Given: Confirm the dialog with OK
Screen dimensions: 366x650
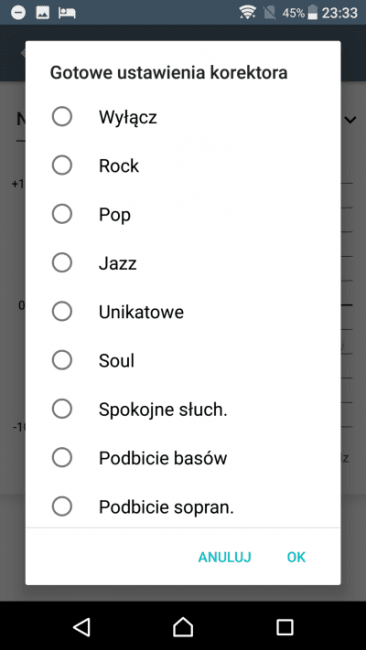Looking at the screenshot, I should click(x=296, y=557).
